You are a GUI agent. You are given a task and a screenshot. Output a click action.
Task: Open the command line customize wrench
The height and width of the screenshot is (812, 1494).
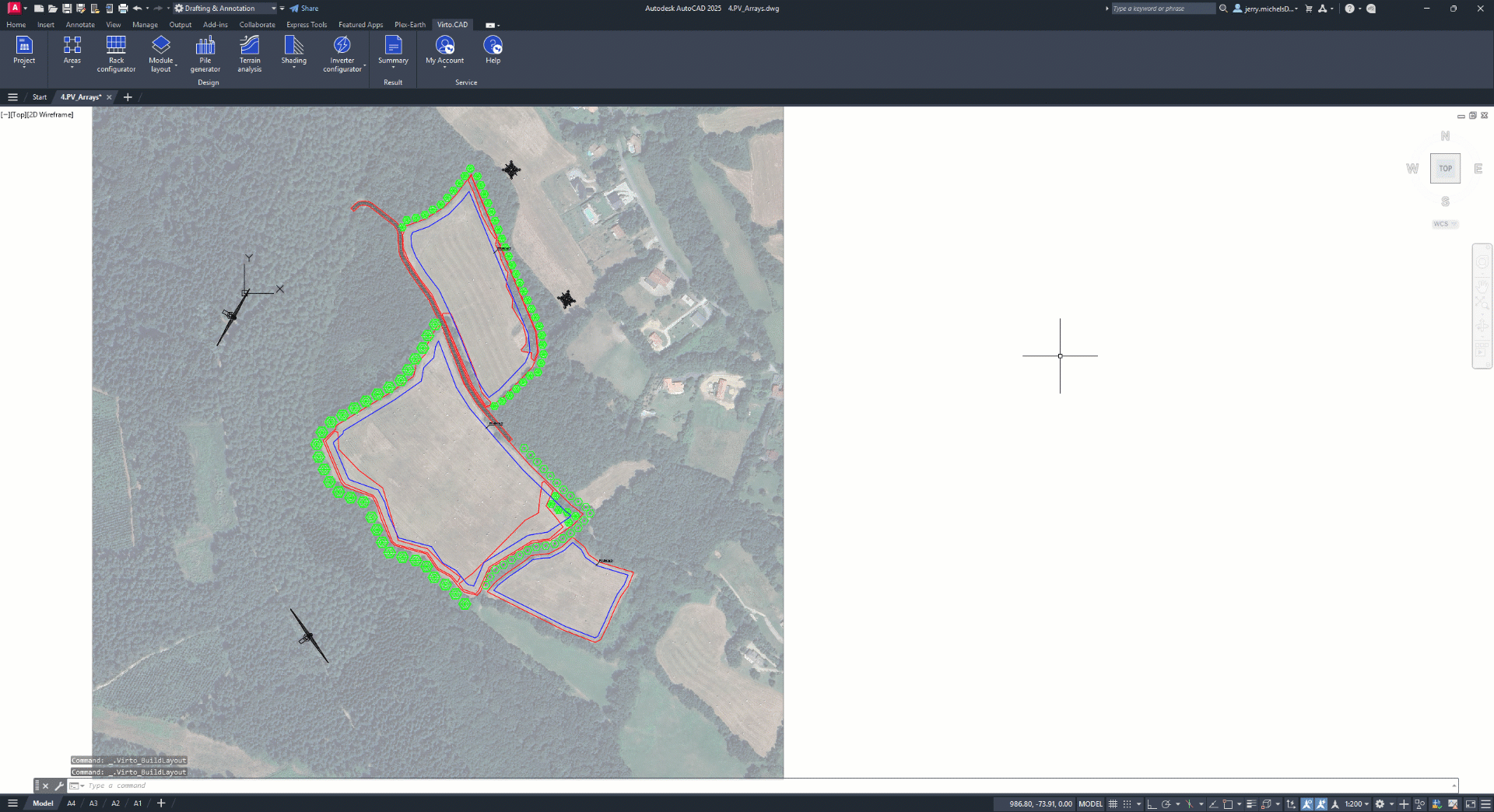(x=59, y=786)
